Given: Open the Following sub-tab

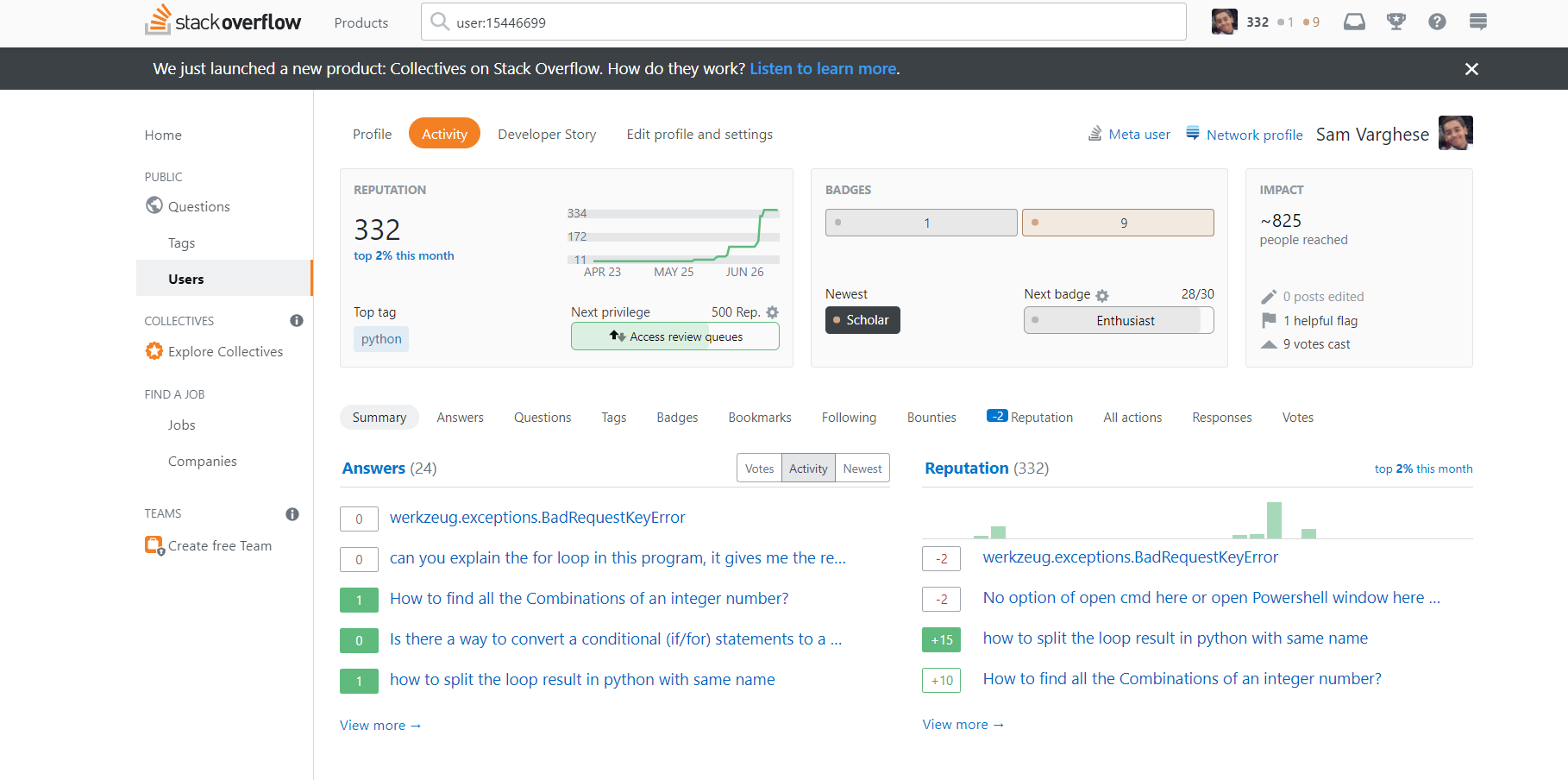Looking at the screenshot, I should point(849,417).
